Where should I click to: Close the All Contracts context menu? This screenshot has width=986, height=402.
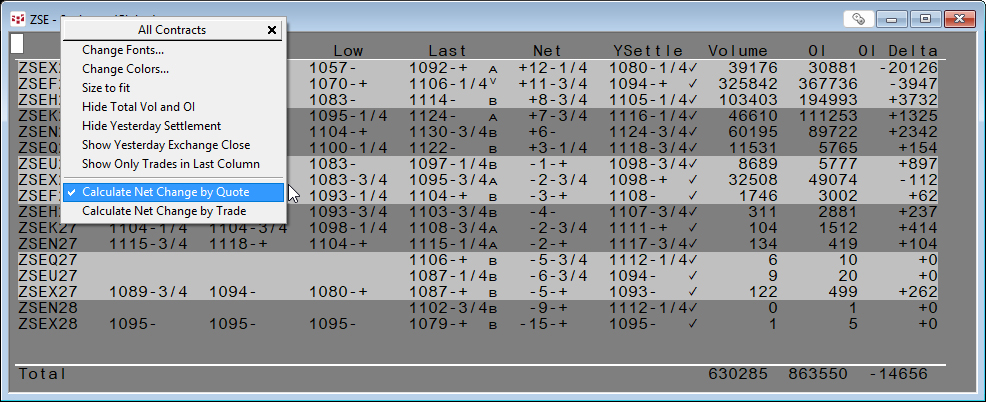tap(272, 30)
